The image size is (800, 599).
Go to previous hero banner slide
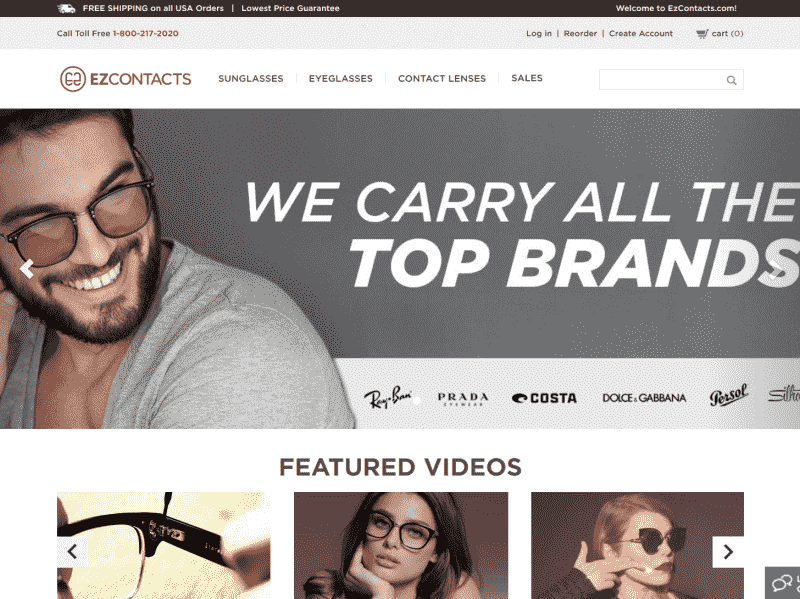27,268
